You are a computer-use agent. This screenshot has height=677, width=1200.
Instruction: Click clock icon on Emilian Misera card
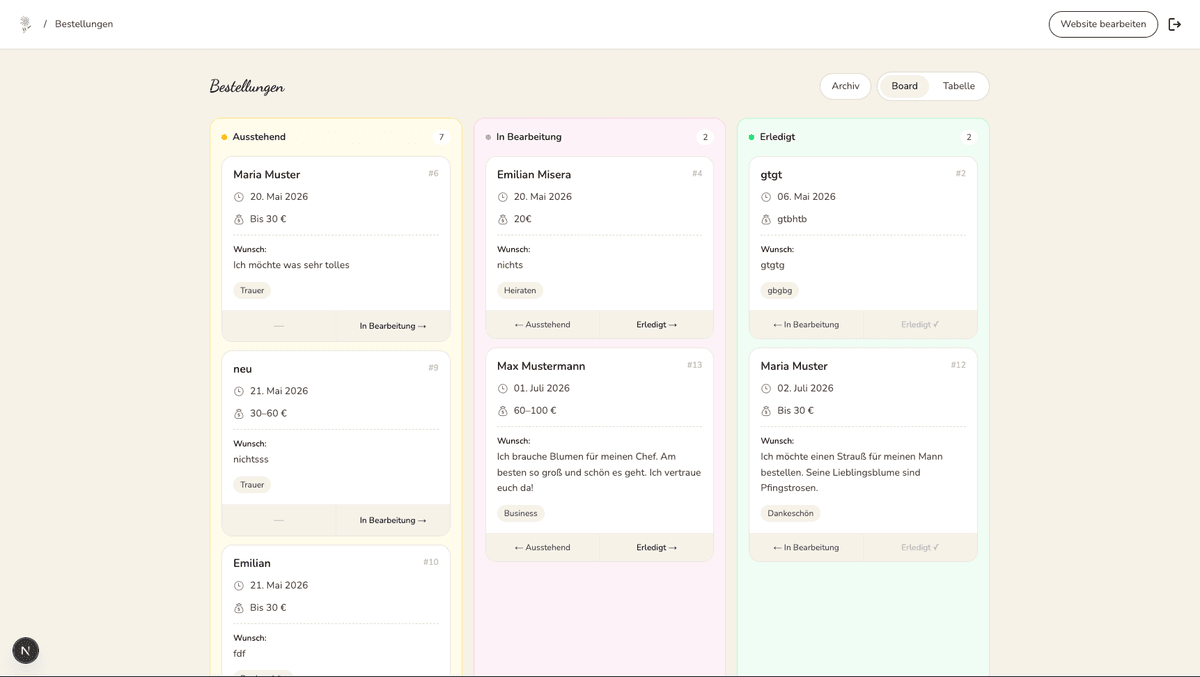point(503,197)
